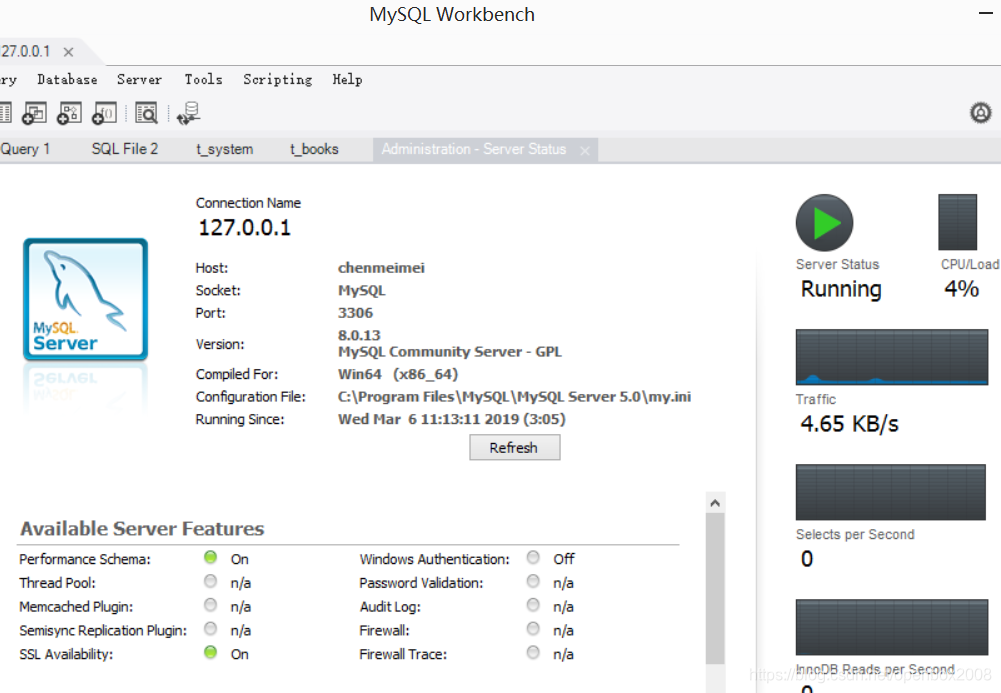Viewport: 1001px width, 693px height.
Task: Click the connection name 127.0.0.1 heading
Action: 245,228
